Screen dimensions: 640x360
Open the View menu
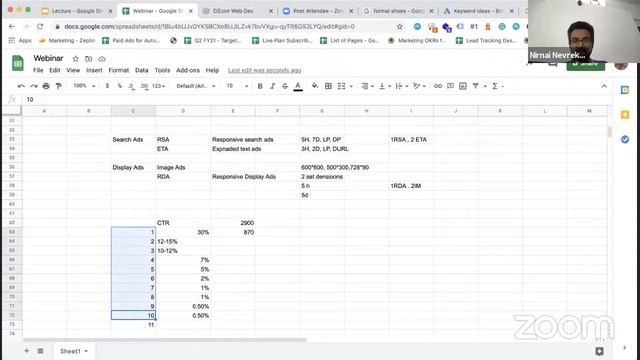[x=73, y=70]
